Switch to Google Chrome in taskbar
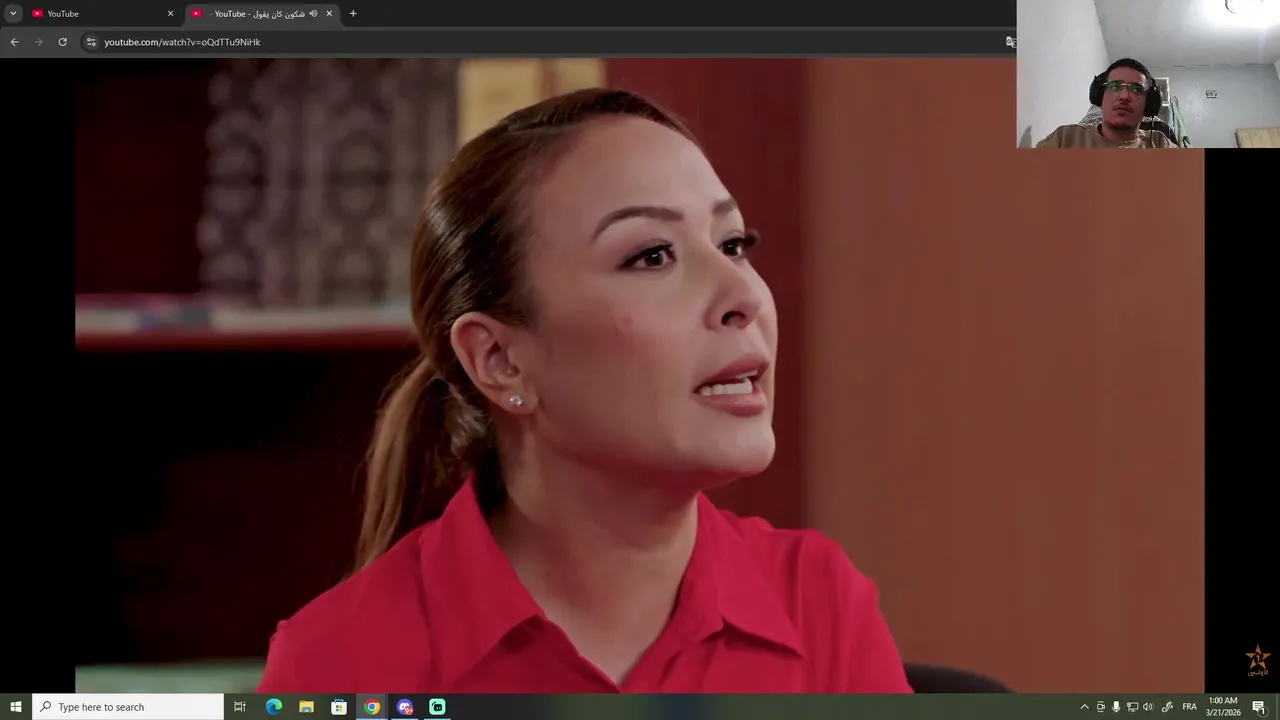Screen dimensions: 1280x720 pos(372,707)
